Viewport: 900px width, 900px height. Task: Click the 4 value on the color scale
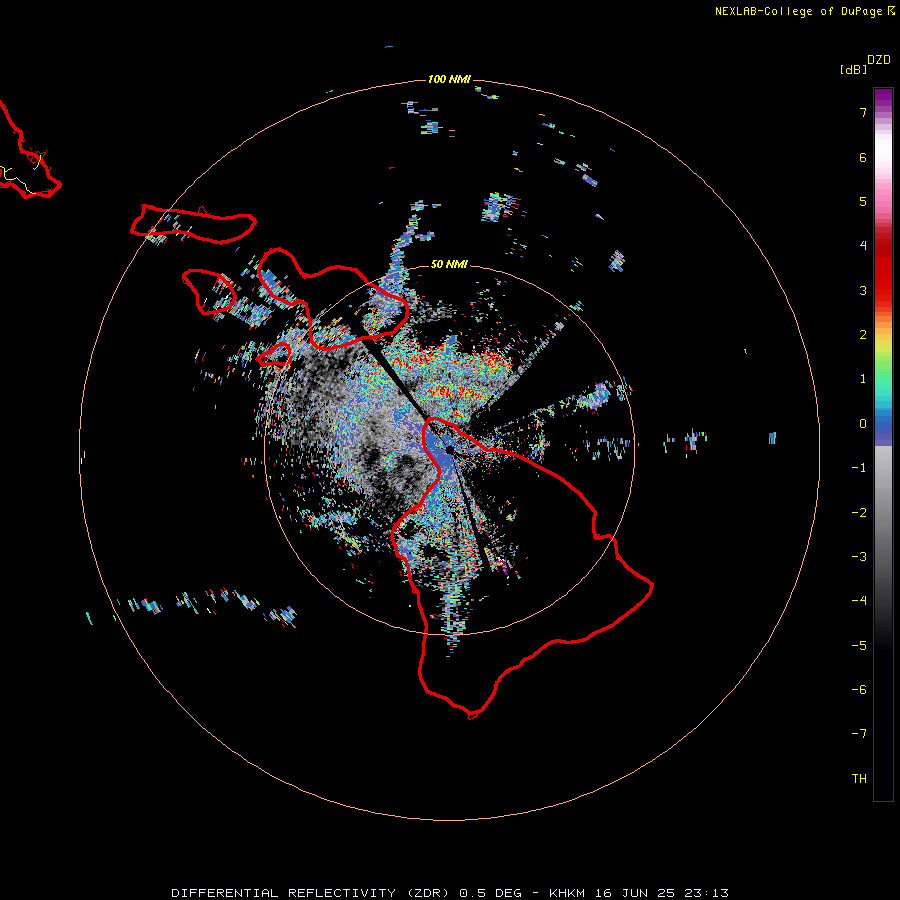coord(863,246)
